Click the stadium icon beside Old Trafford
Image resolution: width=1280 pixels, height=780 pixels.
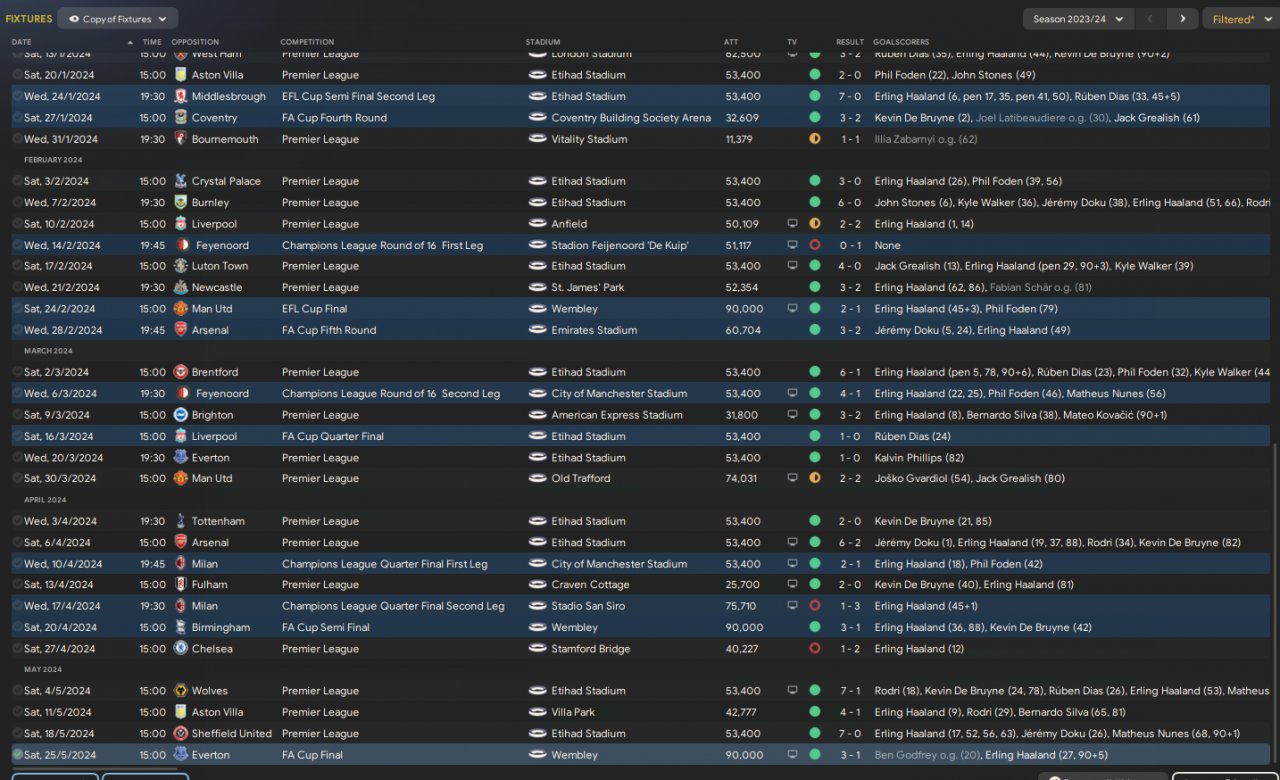point(537,479)
